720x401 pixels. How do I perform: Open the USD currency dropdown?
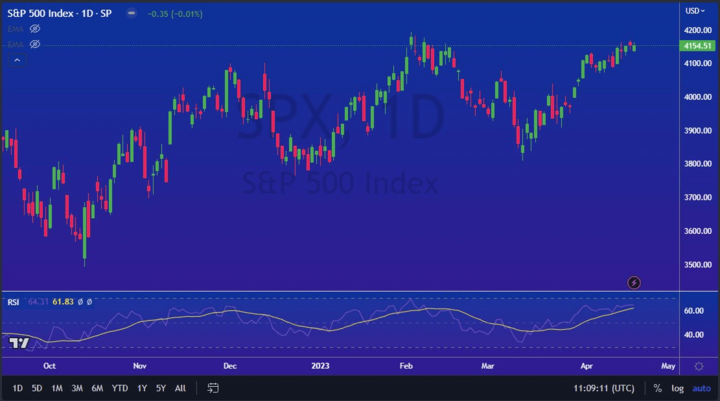695,11
